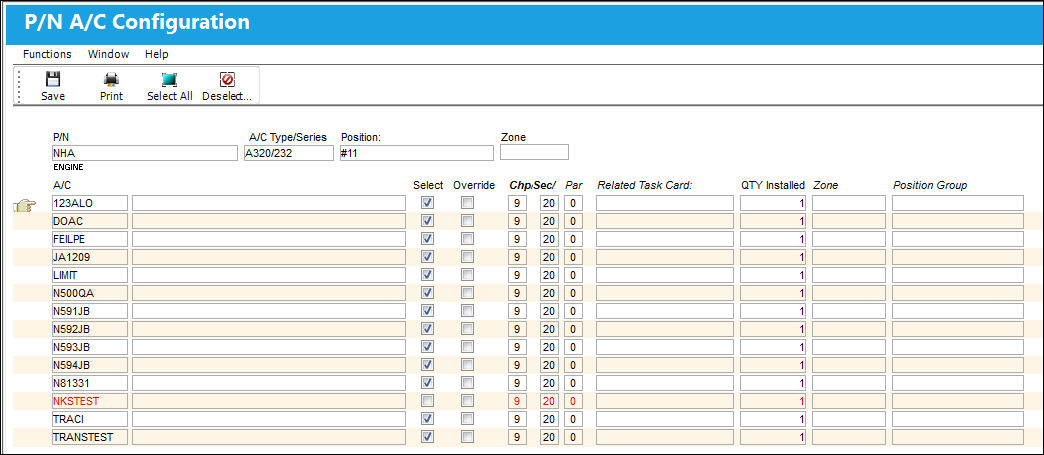The height and width of the screenshot is (455, 1044).
Task: Click the P/N field containing NHA
Action: pos(144,153)
